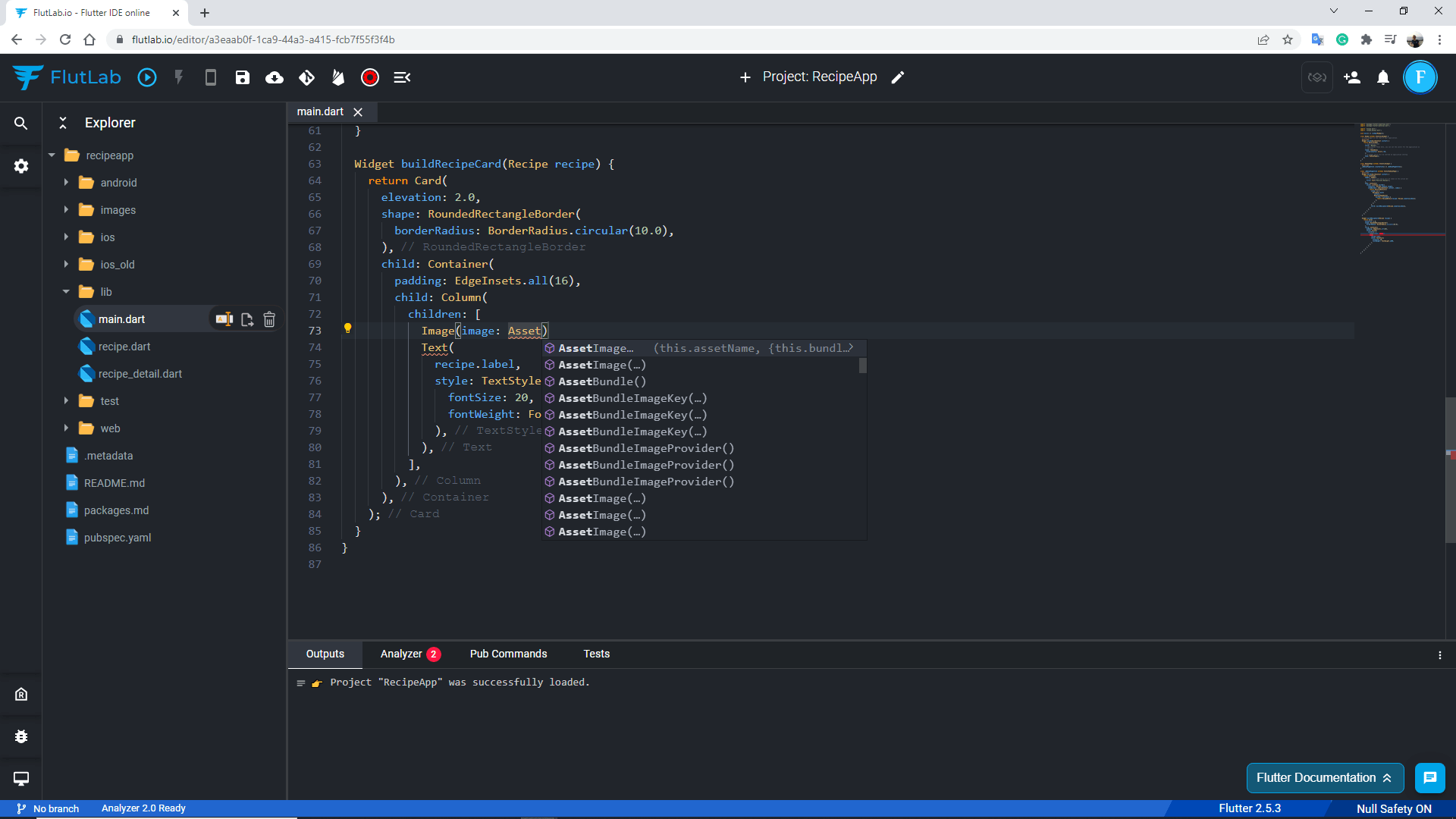1456x819 pixels.
Task: Open pubspec.yaml file
Action: pos(118,538)
